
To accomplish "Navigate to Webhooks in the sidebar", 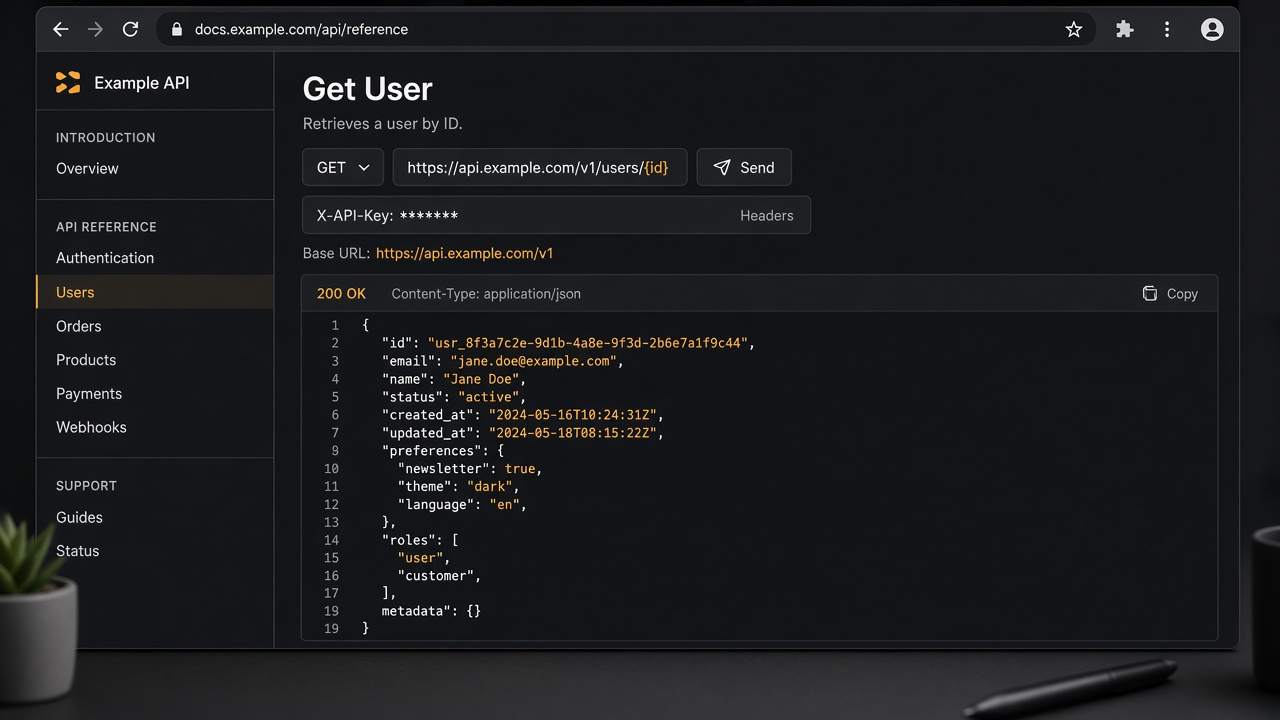I will click(91, 427).
